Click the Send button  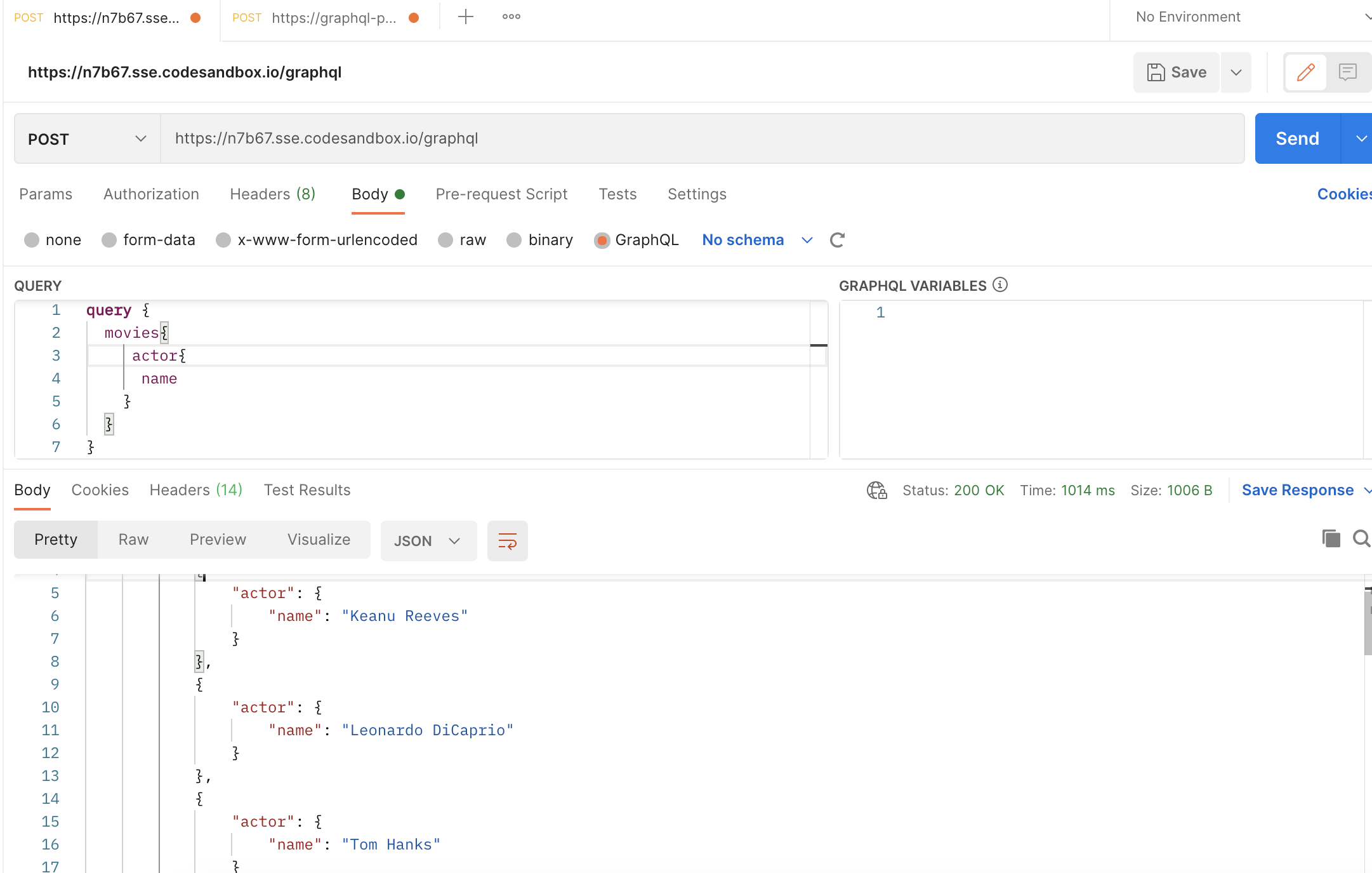(1297, 138)
